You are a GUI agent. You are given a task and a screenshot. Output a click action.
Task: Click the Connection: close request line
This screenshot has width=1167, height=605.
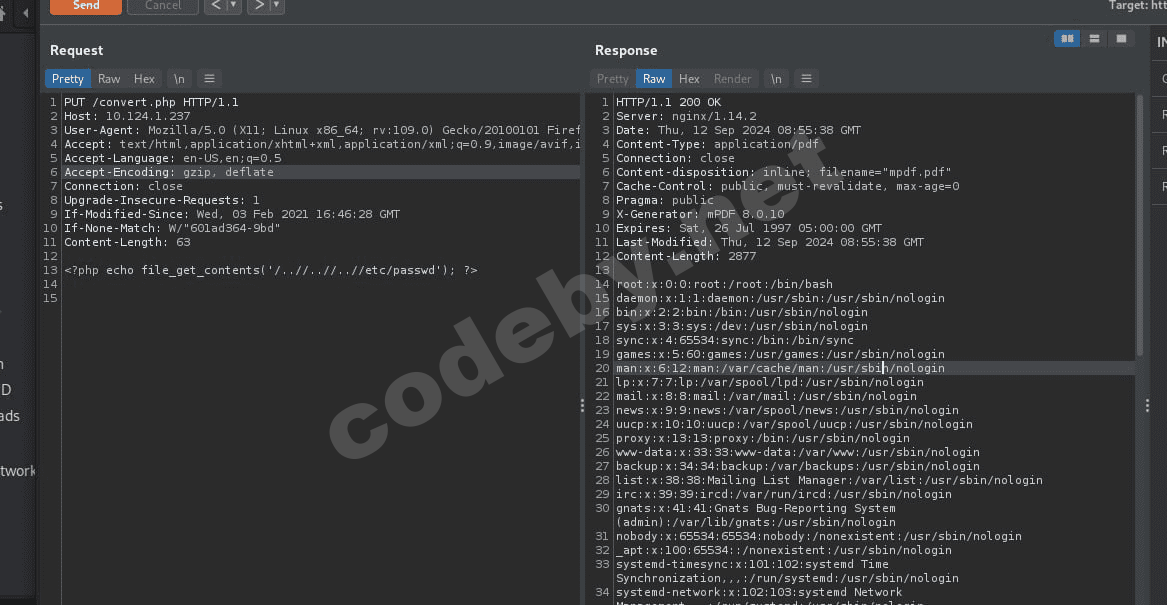tap(124, 186)
